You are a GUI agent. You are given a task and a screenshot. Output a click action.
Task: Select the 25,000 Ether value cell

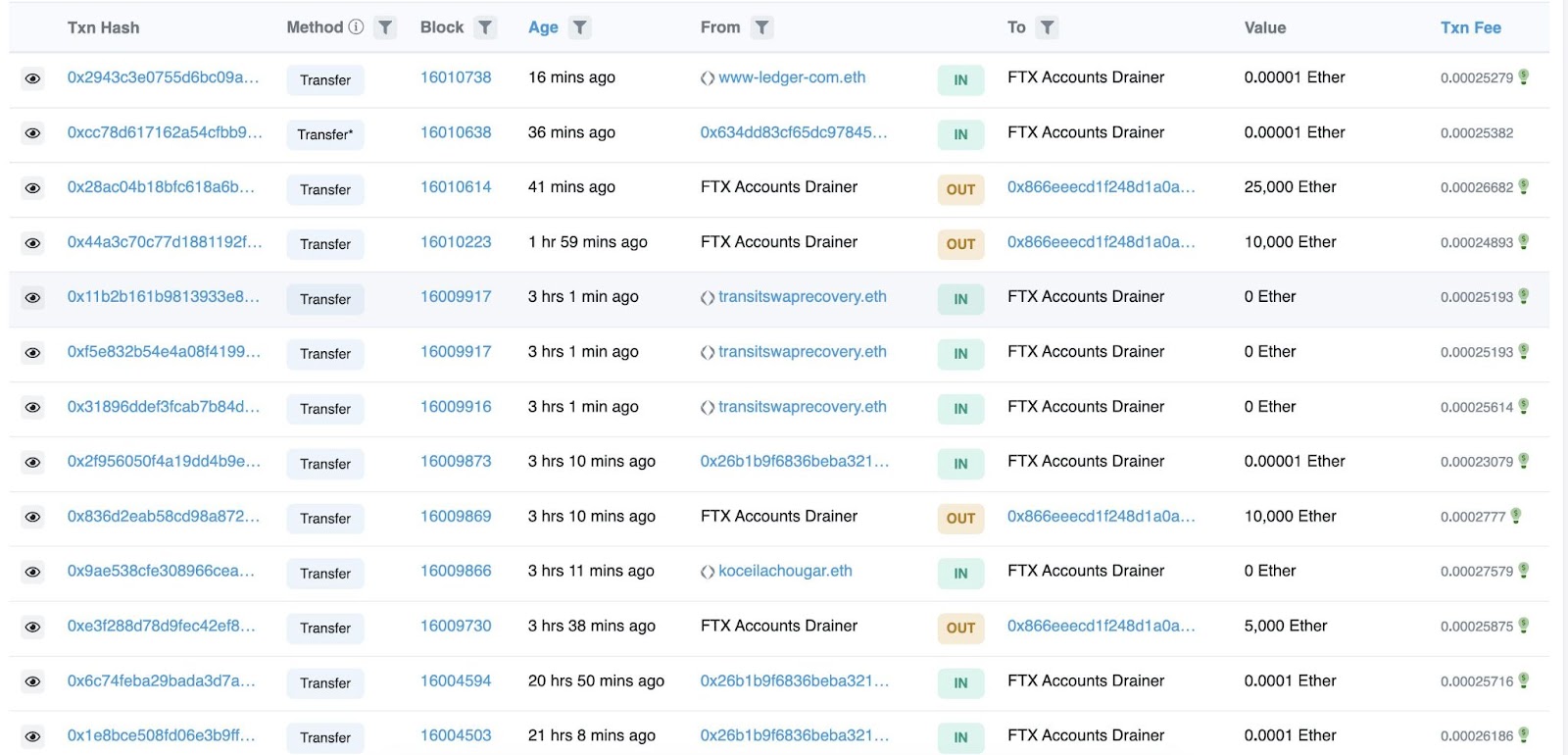click(1290, 187)
